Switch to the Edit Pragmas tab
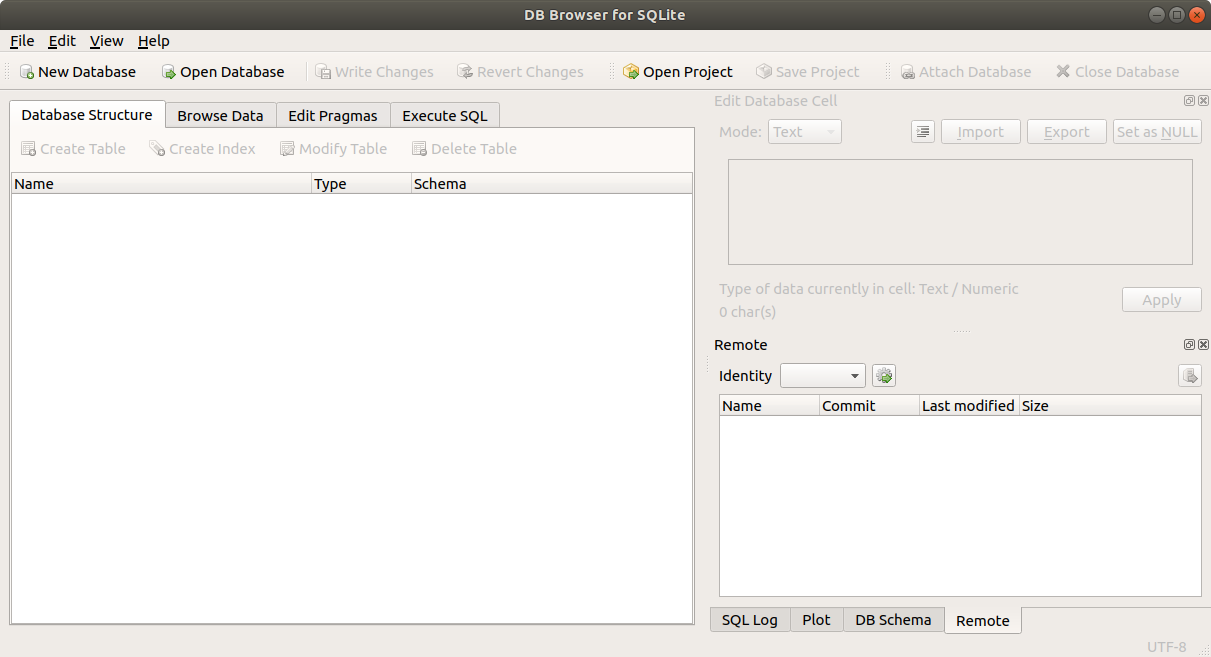Screen dimensions: 1211x657 333,115
